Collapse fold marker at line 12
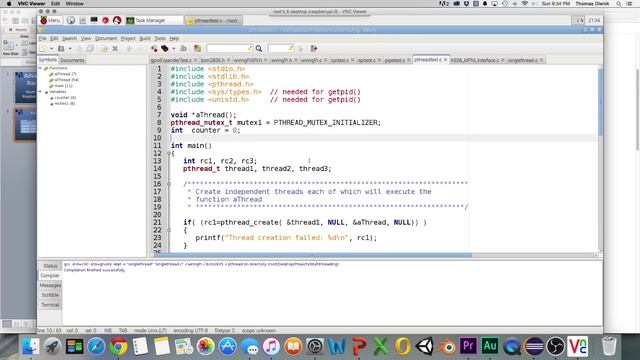 pyautogui.click(x=169, y=153)
